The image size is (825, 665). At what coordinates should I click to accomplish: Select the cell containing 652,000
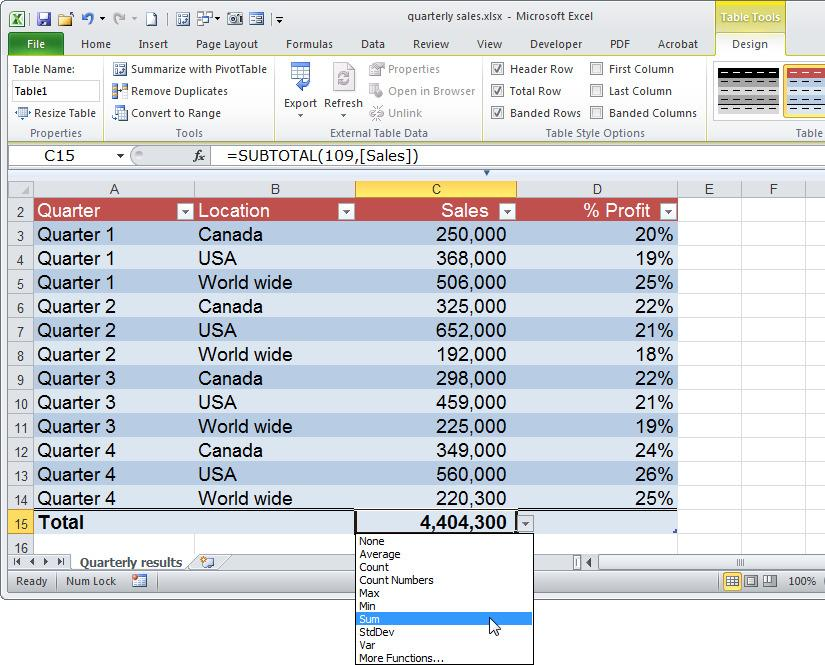coord(436,330)
